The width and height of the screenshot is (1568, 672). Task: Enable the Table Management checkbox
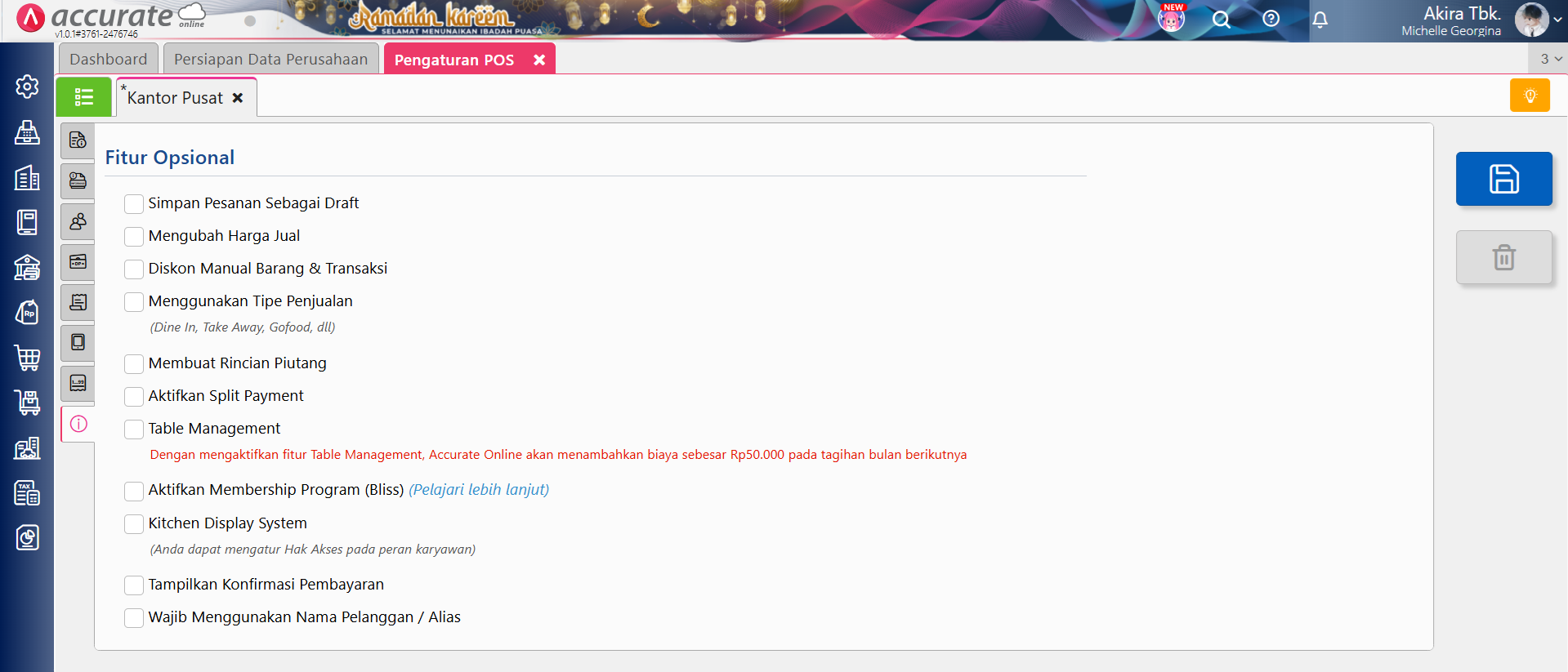tap(134, 429)
